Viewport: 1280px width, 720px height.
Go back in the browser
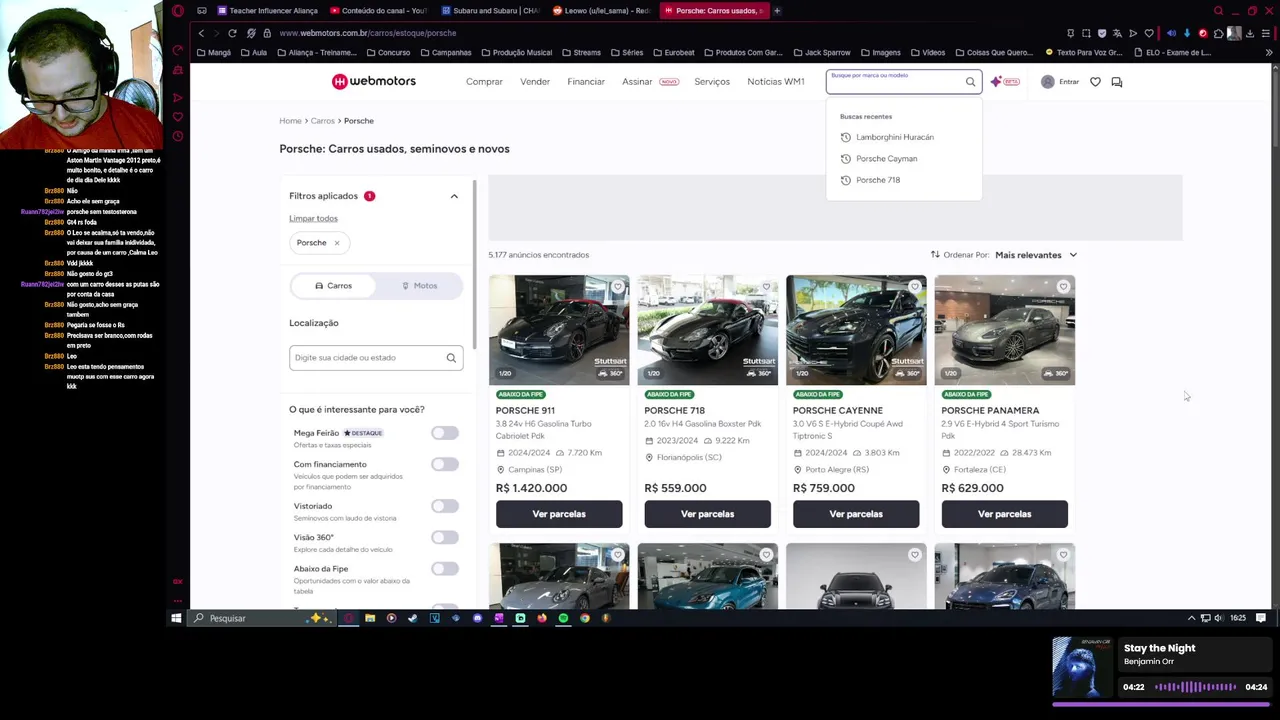click(x=201, y=33)
